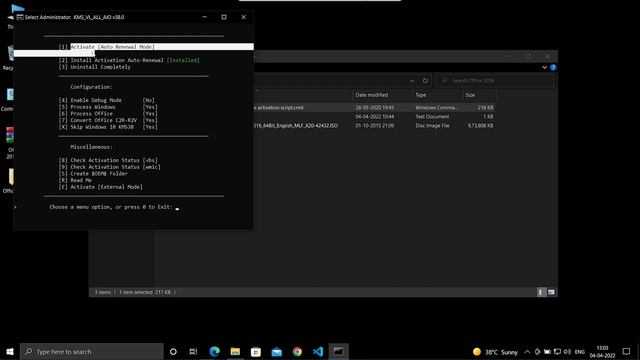Expand the File Explorer ribbon chevron
This screenshot has height=360, width=640.
pyautogui.click(x=544, y=67)
